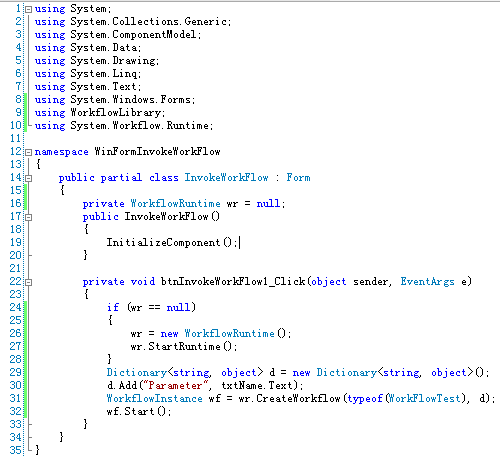Click 'WorkFlowTest' type on line 31
The height and width of the screenshot is (457, 500).
(424, 399)
